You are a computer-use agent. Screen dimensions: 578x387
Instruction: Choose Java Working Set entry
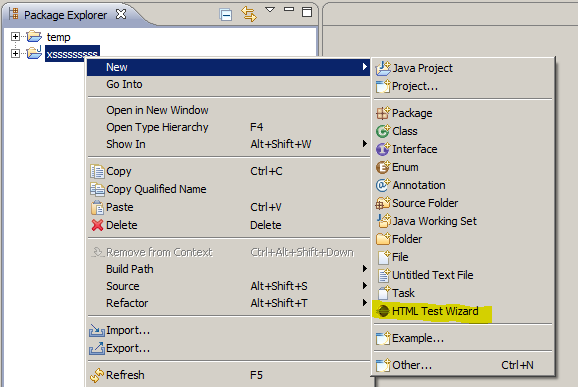[463, 221]
